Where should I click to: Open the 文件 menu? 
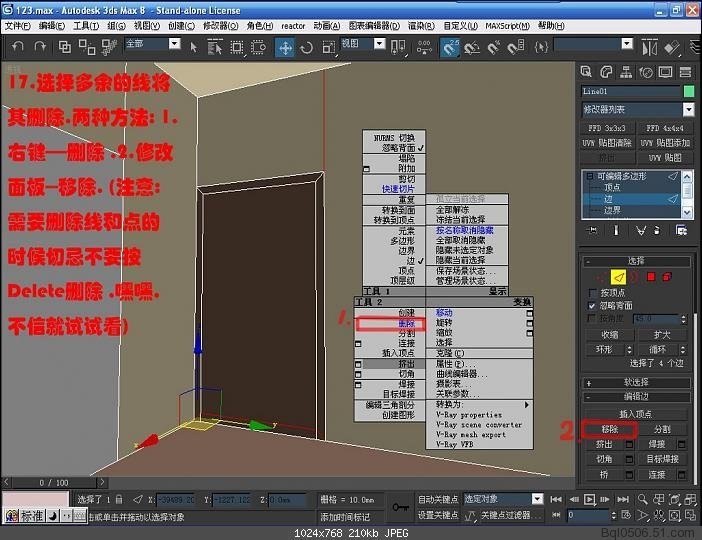coord(18,26)
